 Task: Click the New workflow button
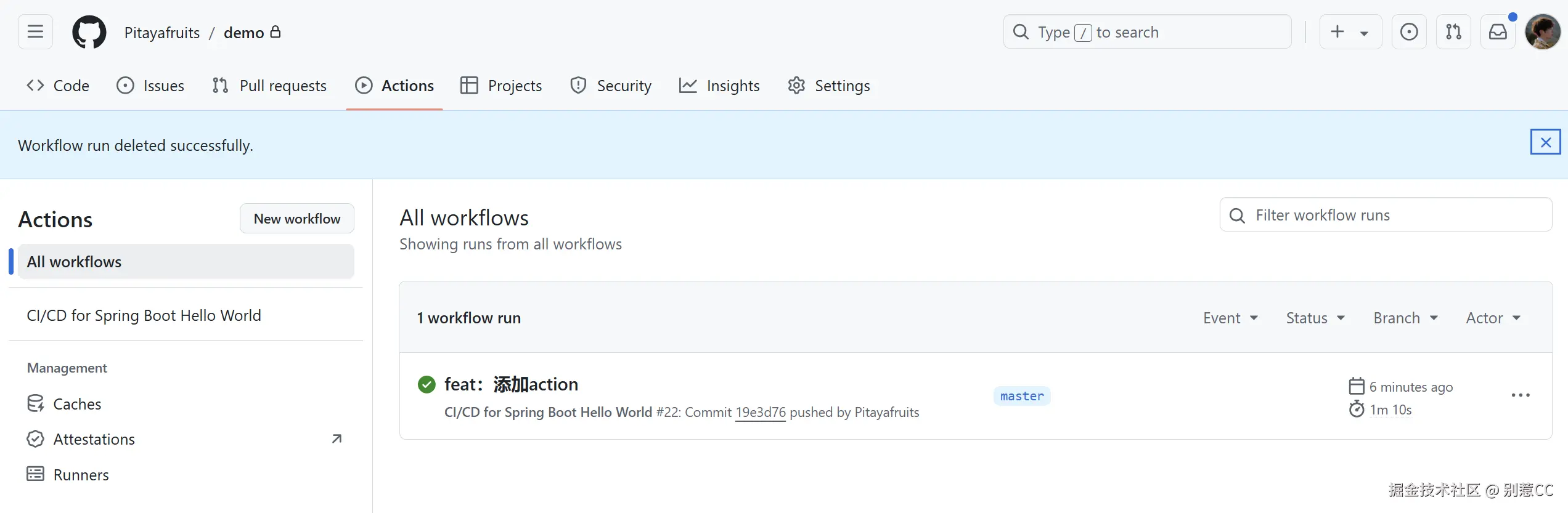(296, 219)
